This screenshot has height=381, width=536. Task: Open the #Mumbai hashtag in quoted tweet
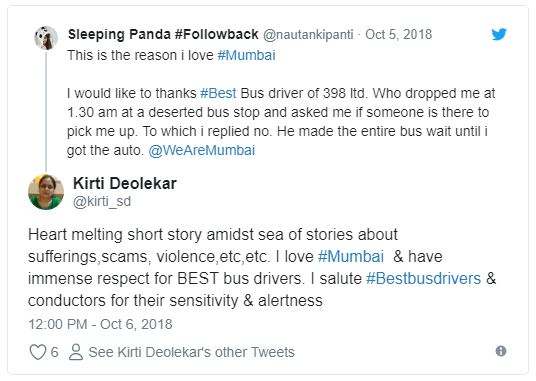click(246, 55)
